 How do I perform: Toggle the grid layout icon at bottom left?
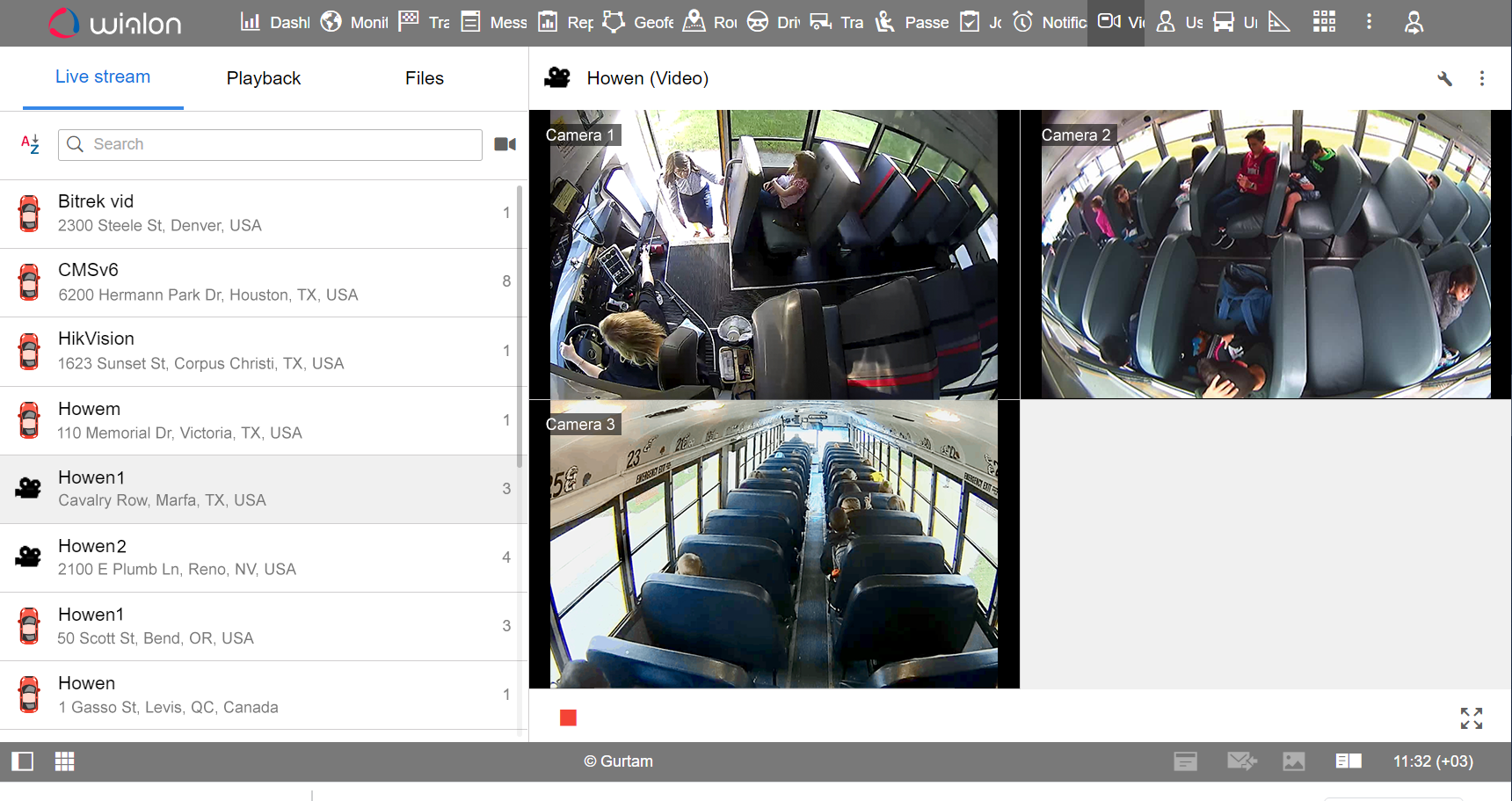pyautogui.click(x=64, y=761)
